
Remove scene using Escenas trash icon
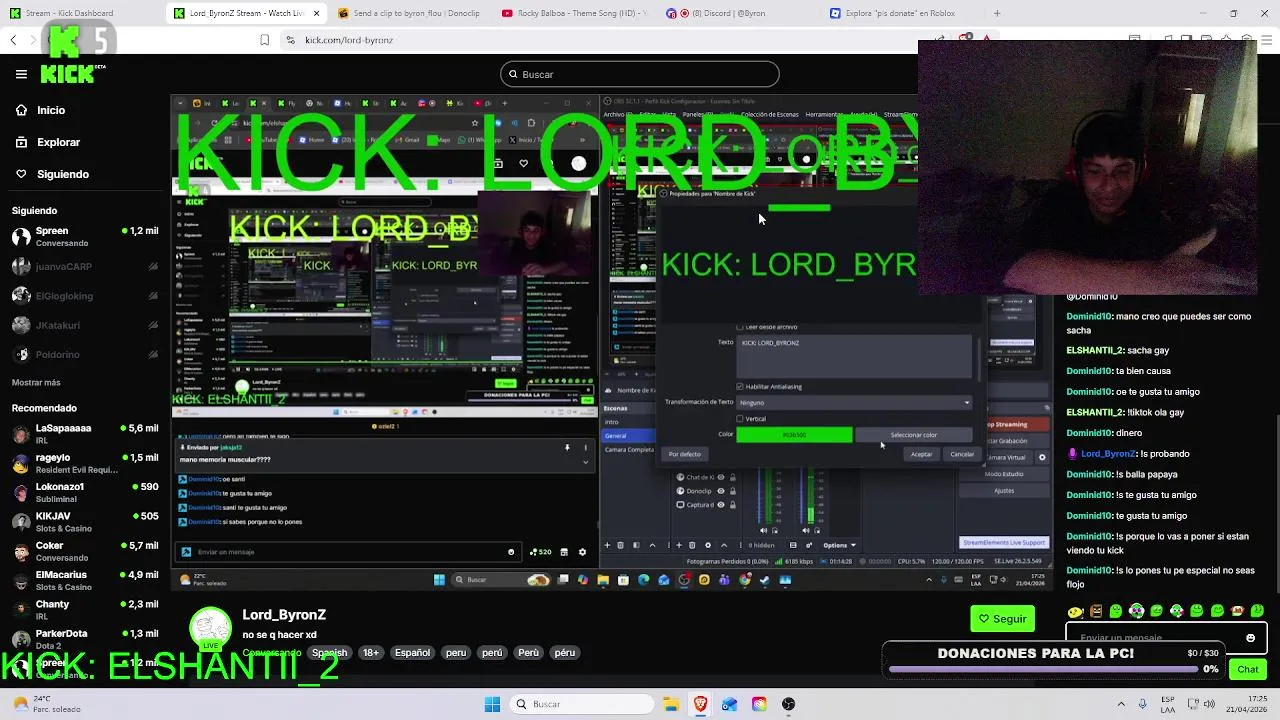pyautogui.click(x=620, y=545)
